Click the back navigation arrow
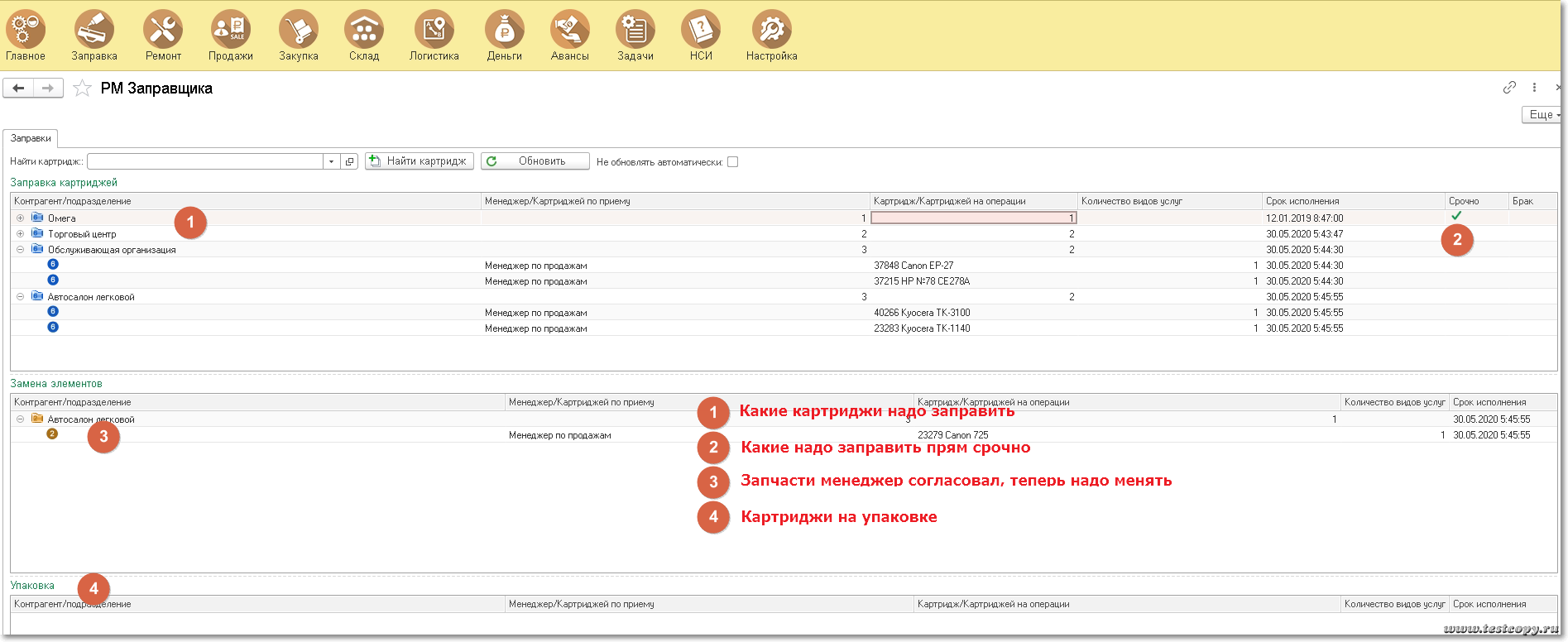 pyautogui.click(x=18, y=88)
